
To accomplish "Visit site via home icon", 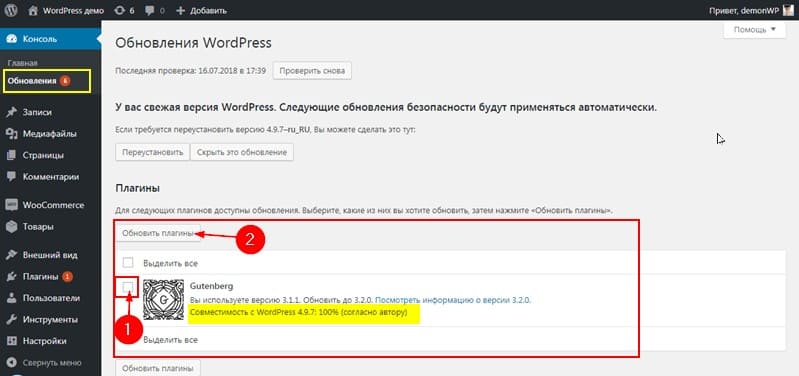I will [x=33, y=10].
